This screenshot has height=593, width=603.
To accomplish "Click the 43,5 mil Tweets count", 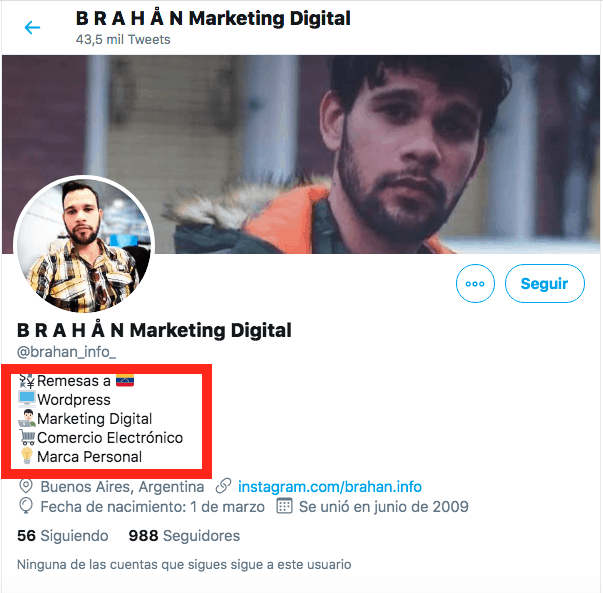I will [123, 40].
